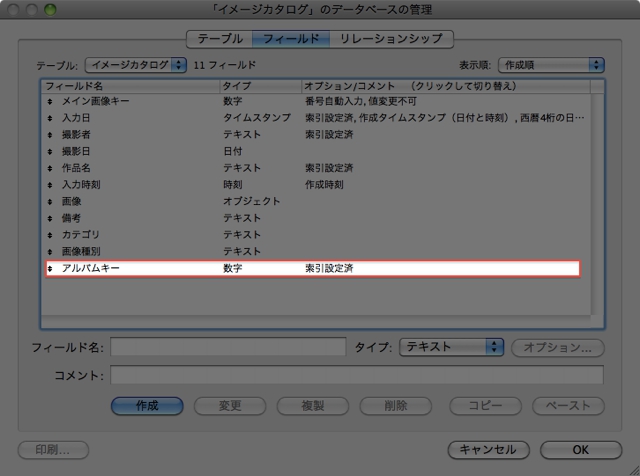Image resolution: width=640 pixels, height=476 pixels.
Task: Click the reorder handle of 入力日 row
Action: pyautogui.click(x=50, y=118)
